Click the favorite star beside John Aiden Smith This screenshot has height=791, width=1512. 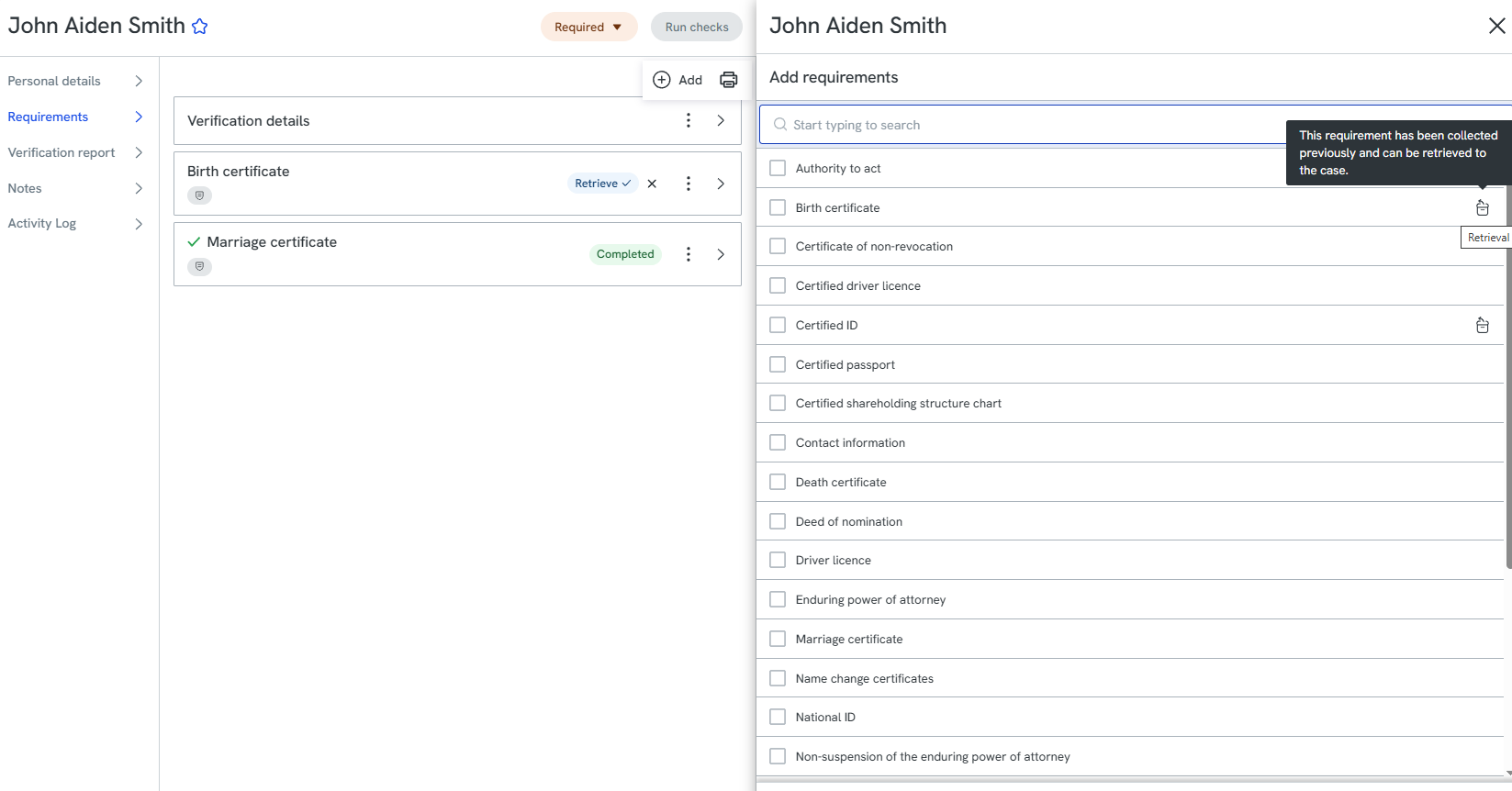point(200,27)
